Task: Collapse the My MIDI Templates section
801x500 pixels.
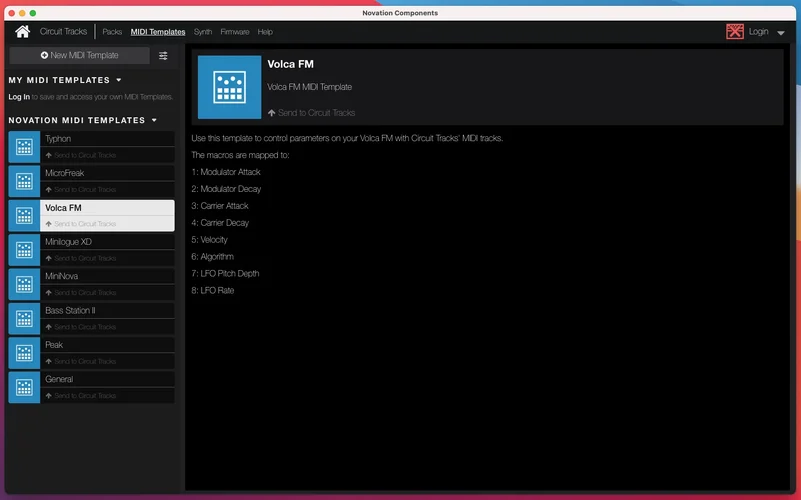Action: [x=119, y=80]
